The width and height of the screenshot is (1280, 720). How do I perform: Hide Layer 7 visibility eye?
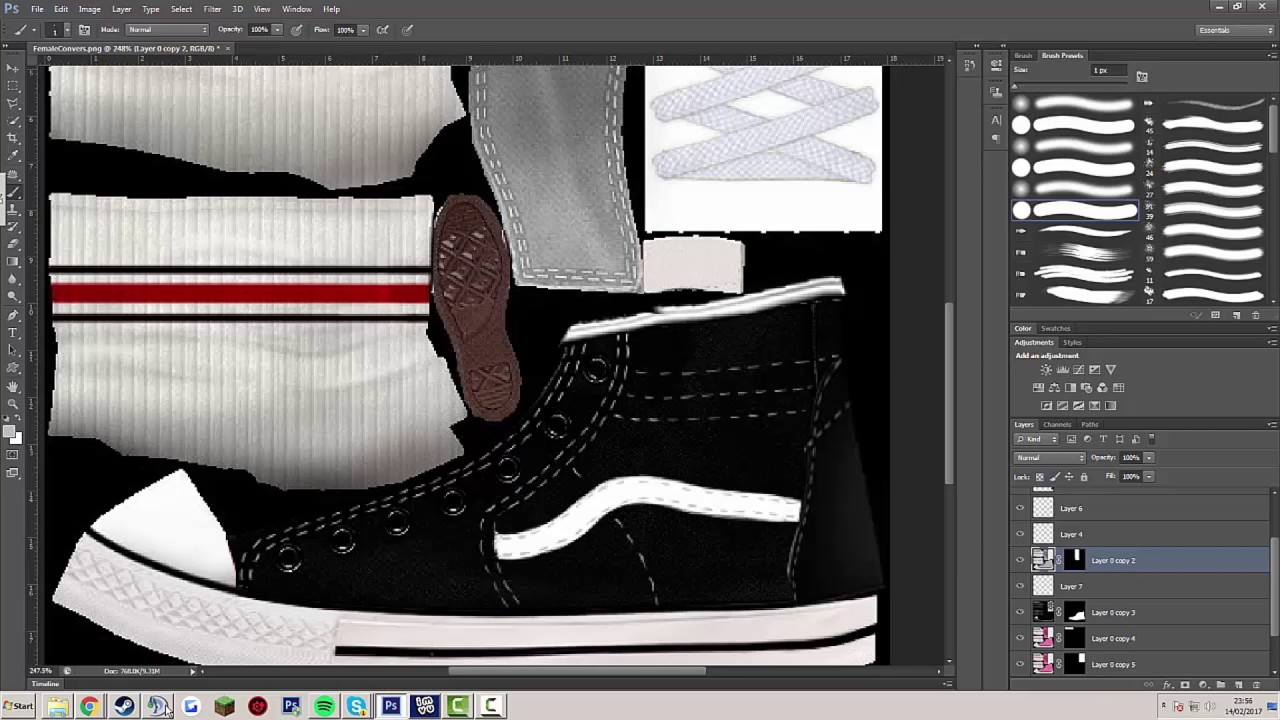(x=1020, y=586)
